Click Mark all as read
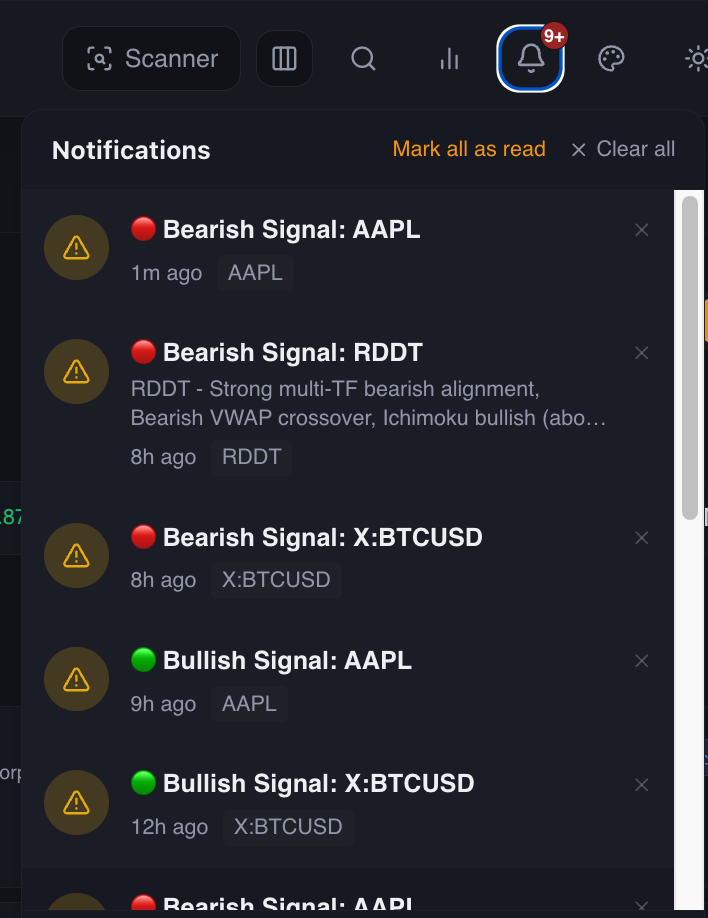 (x=469, y=149)
